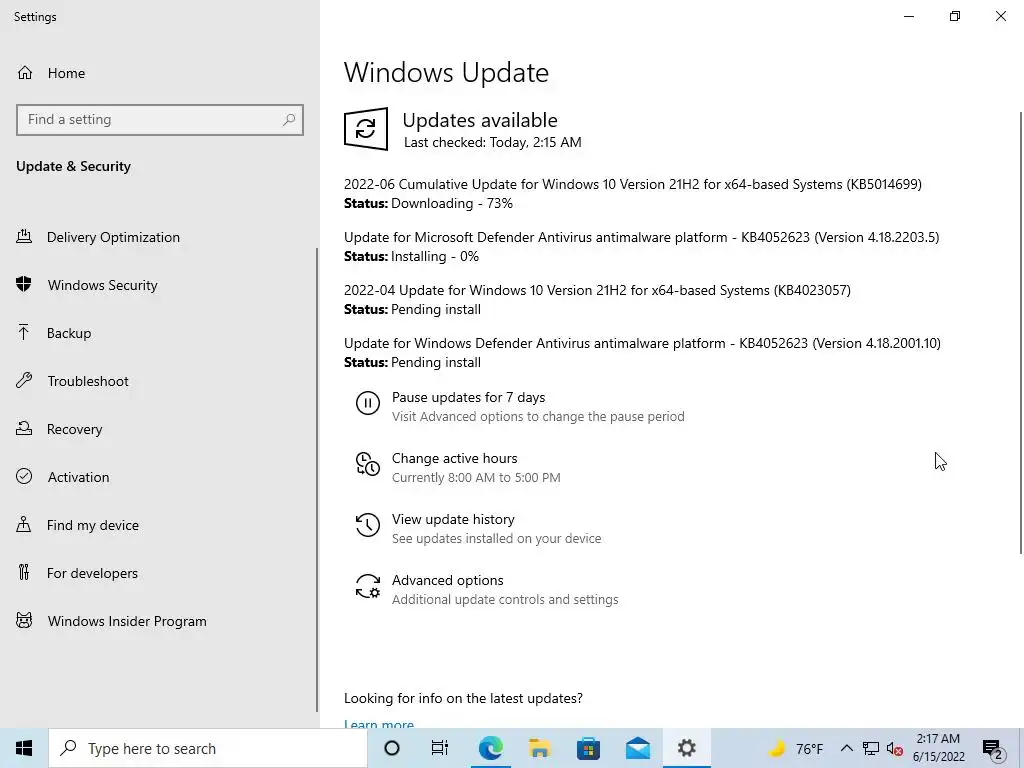
Task: Open the Windows Start menu
Action: click(24, 748)
